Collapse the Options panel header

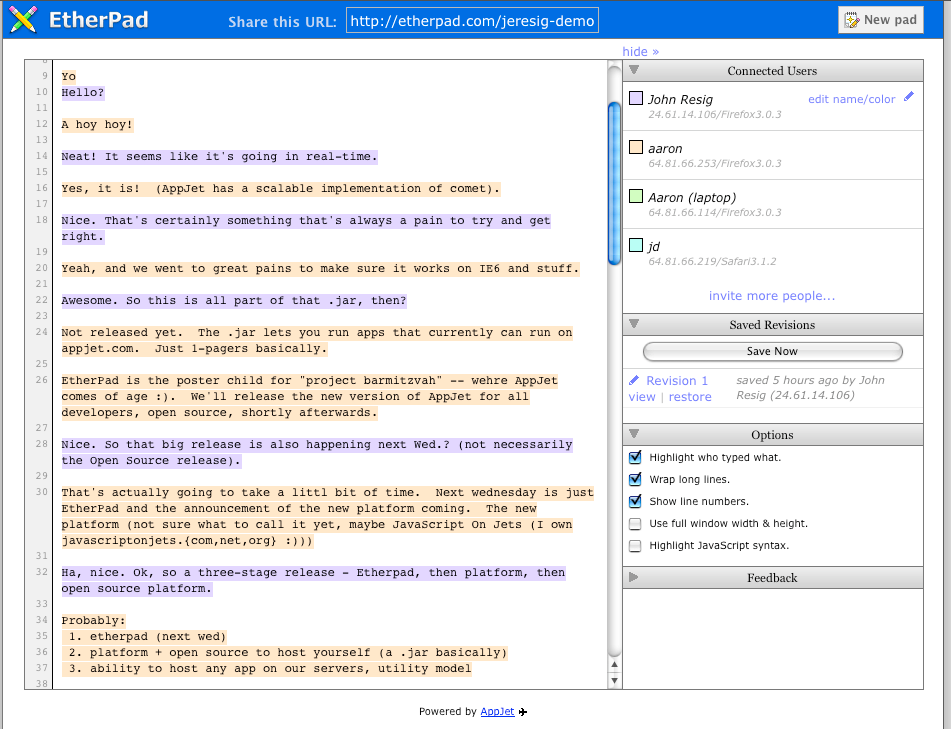click(773, 435)
